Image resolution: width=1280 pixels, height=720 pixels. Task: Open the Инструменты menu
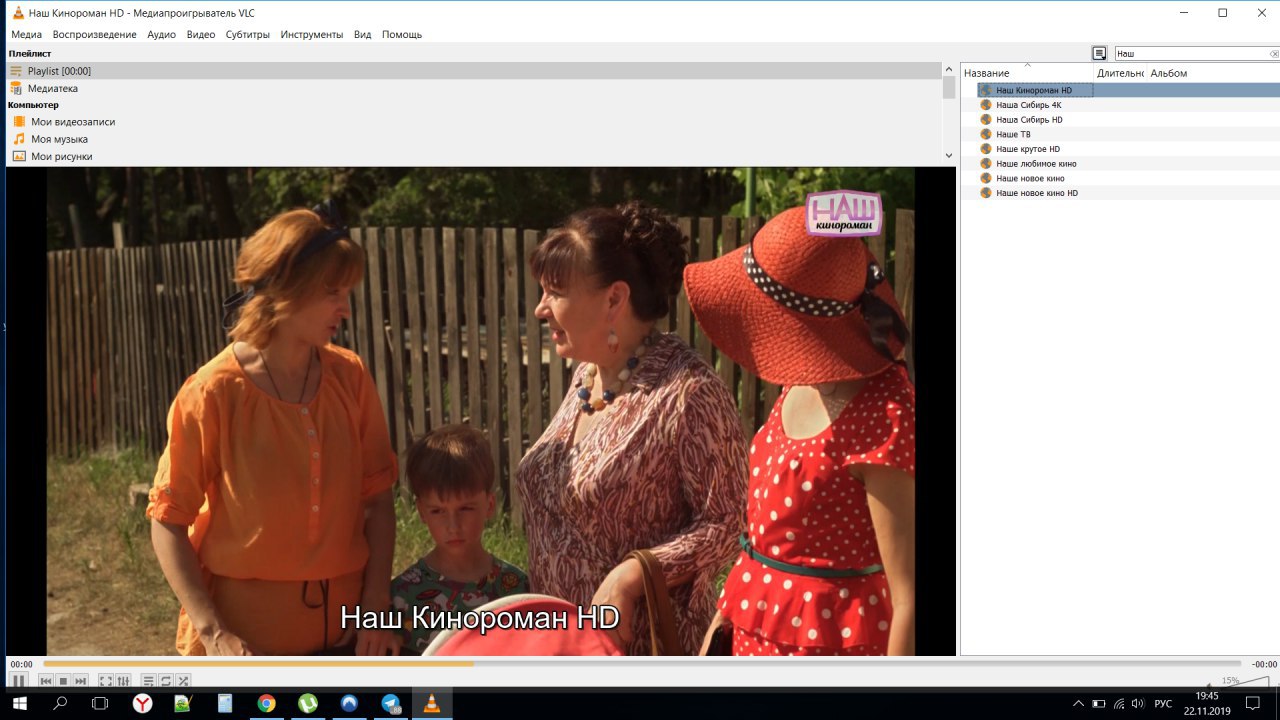point(312,34)
